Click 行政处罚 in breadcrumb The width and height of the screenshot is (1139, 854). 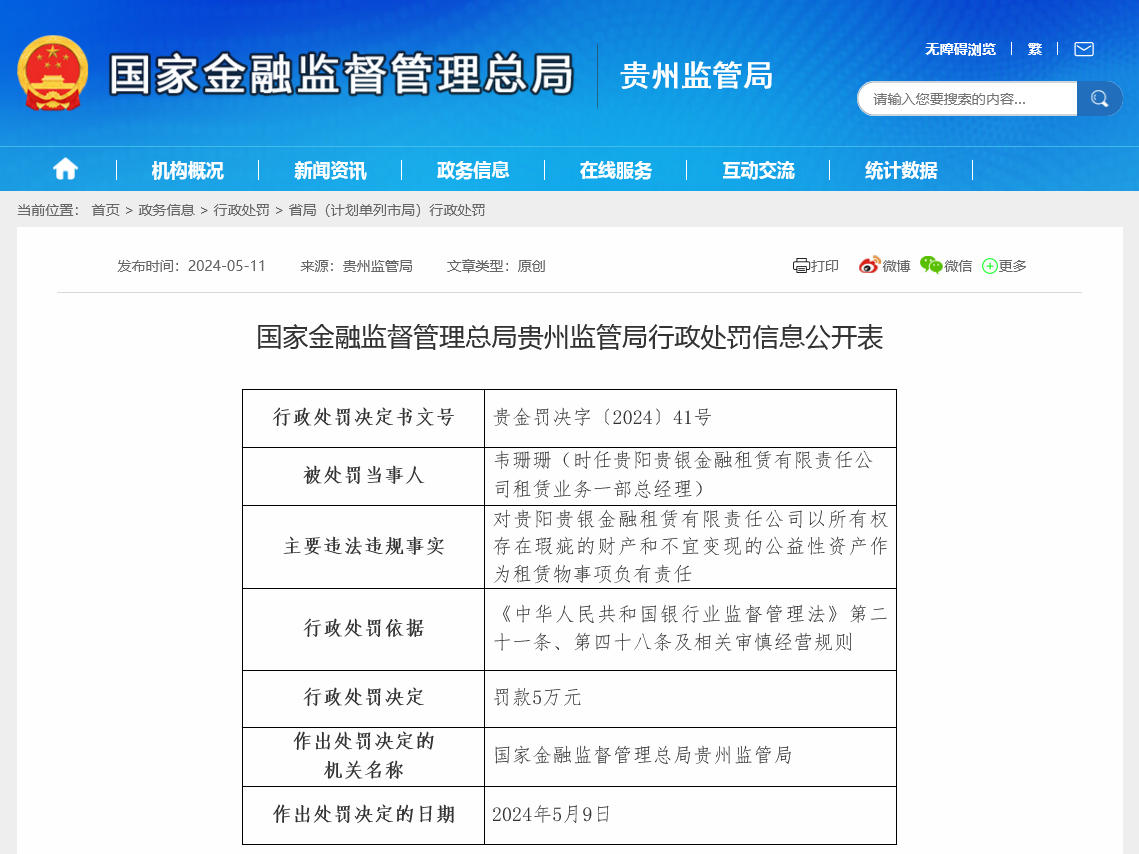coord(241,210)
